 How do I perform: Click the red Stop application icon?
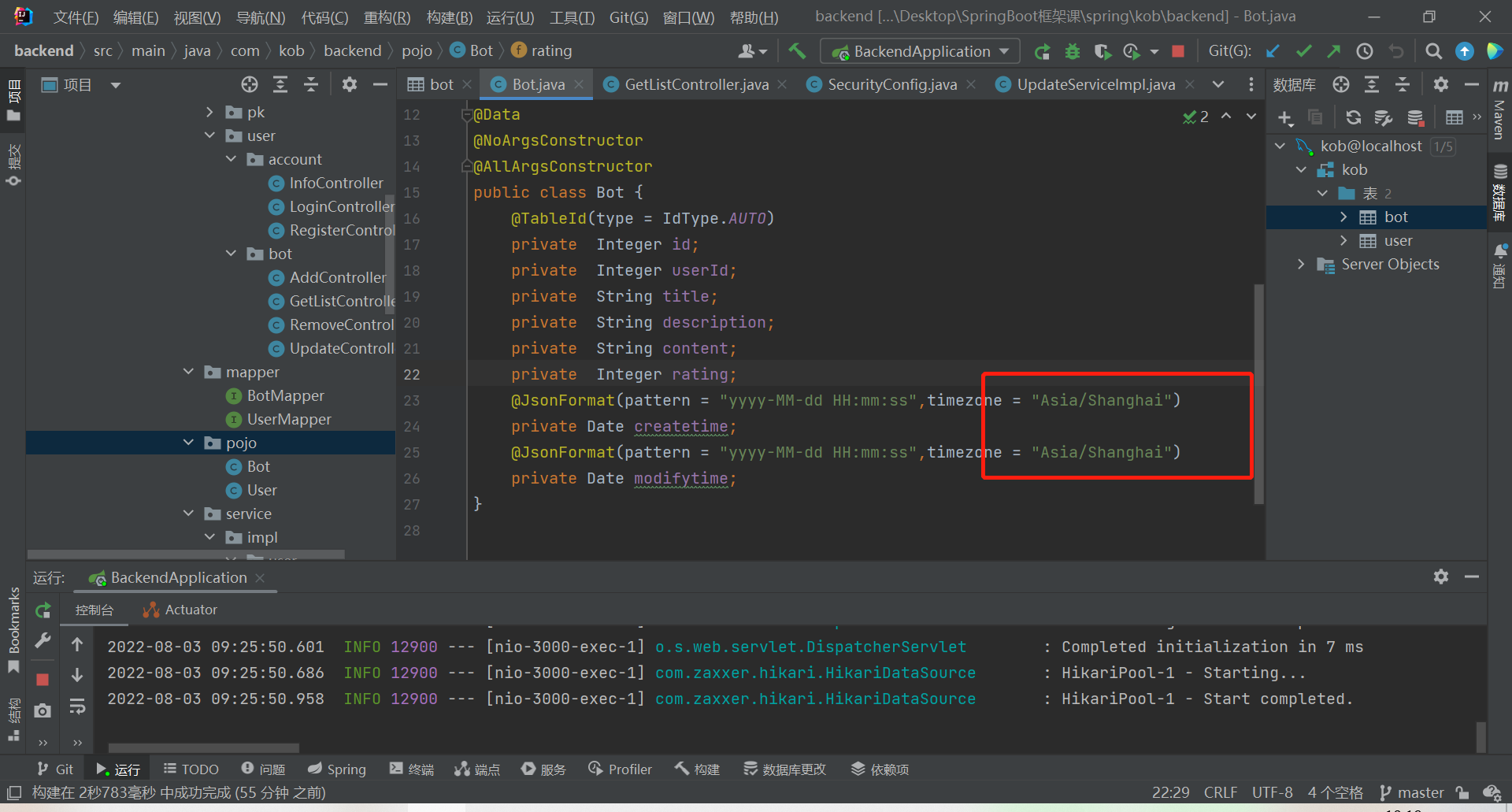(x=1177, y=50)
